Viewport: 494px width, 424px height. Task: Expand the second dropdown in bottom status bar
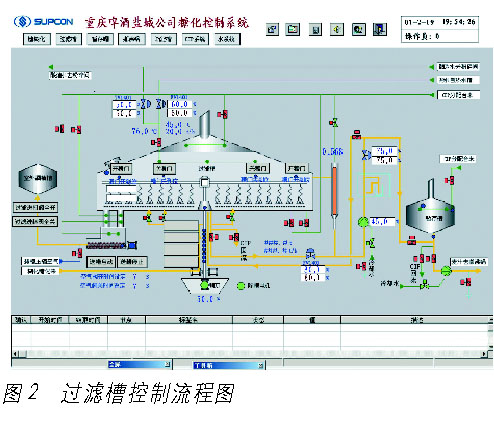click(229, 365)
